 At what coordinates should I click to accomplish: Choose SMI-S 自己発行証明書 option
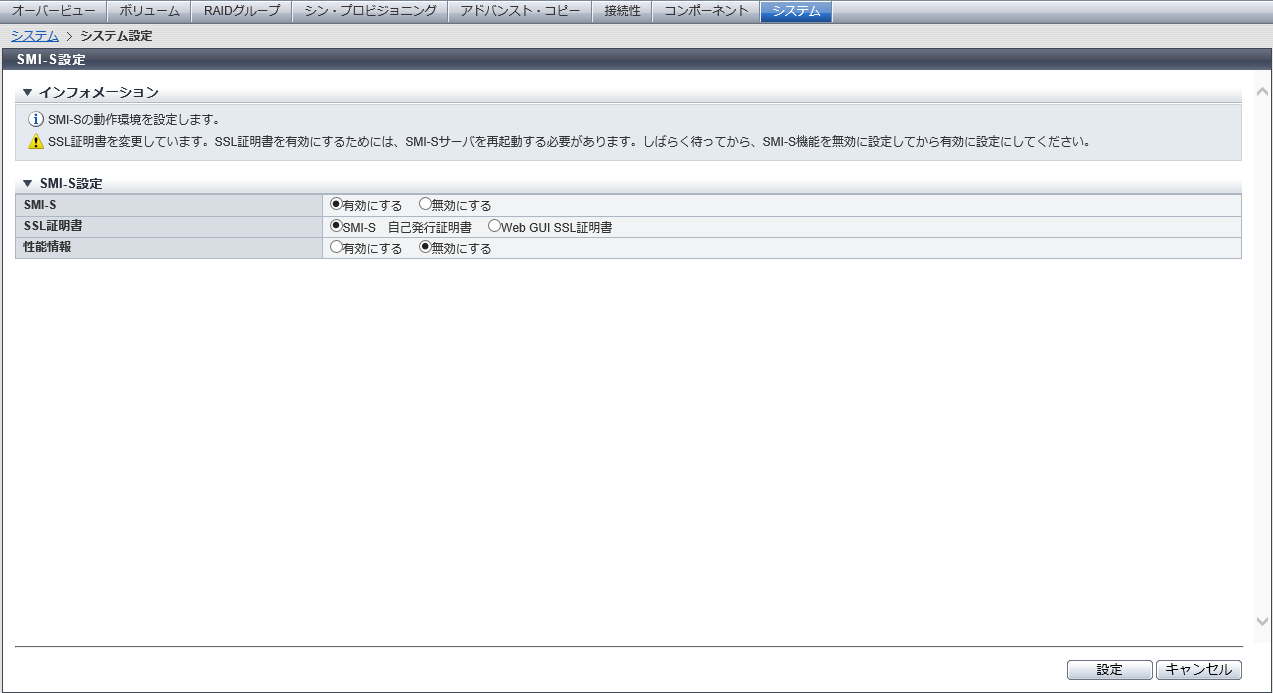(336, 226)
